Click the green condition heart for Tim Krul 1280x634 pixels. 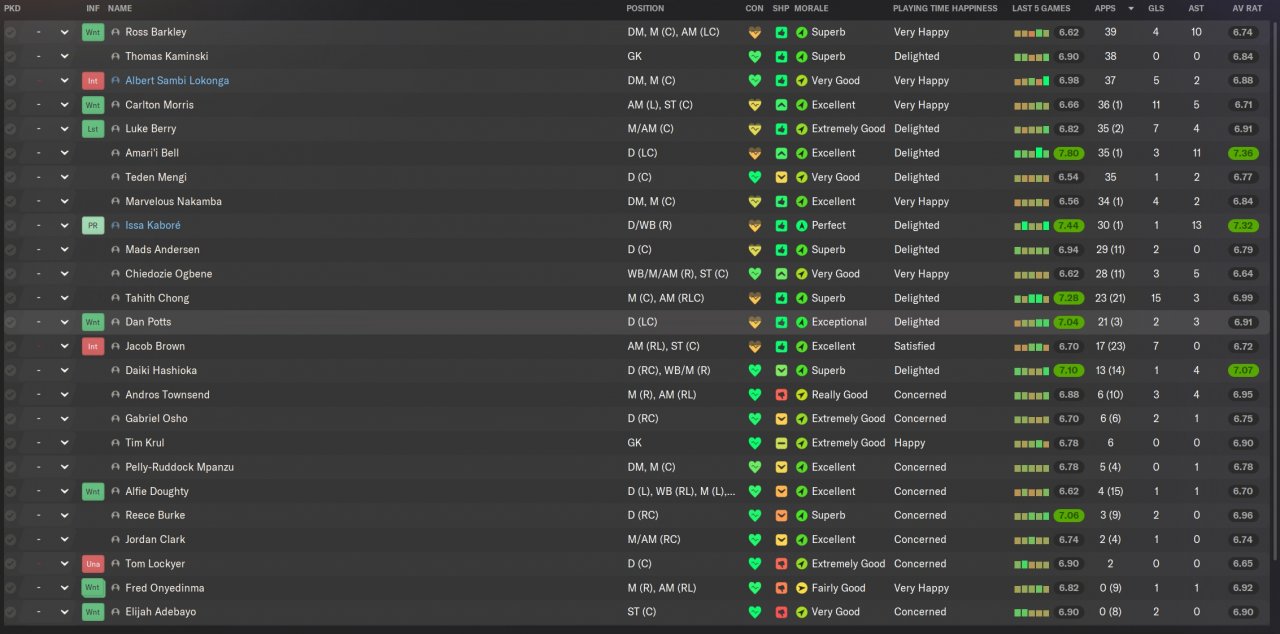coord(755,443)
